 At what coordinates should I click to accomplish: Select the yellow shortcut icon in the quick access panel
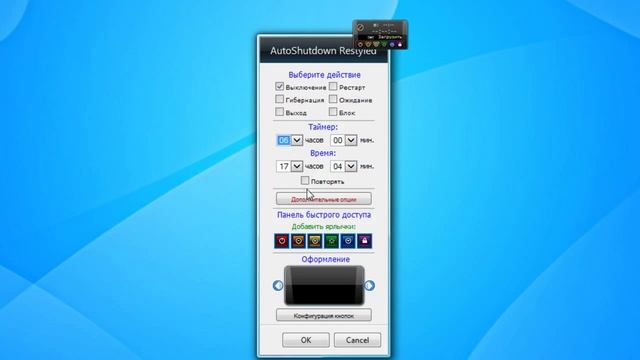tap(315, 241)
